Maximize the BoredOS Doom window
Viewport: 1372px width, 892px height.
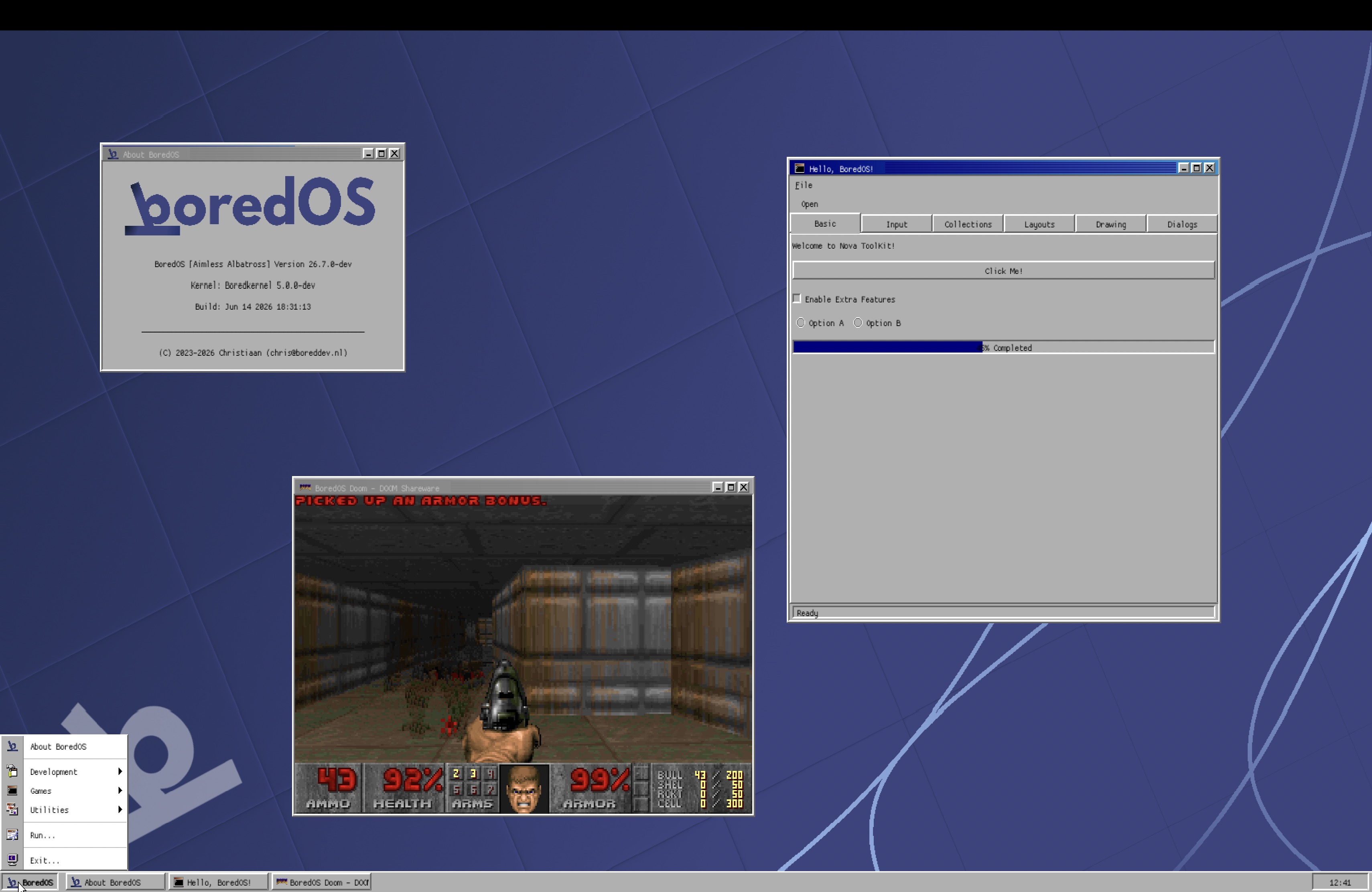pos(731,487)
